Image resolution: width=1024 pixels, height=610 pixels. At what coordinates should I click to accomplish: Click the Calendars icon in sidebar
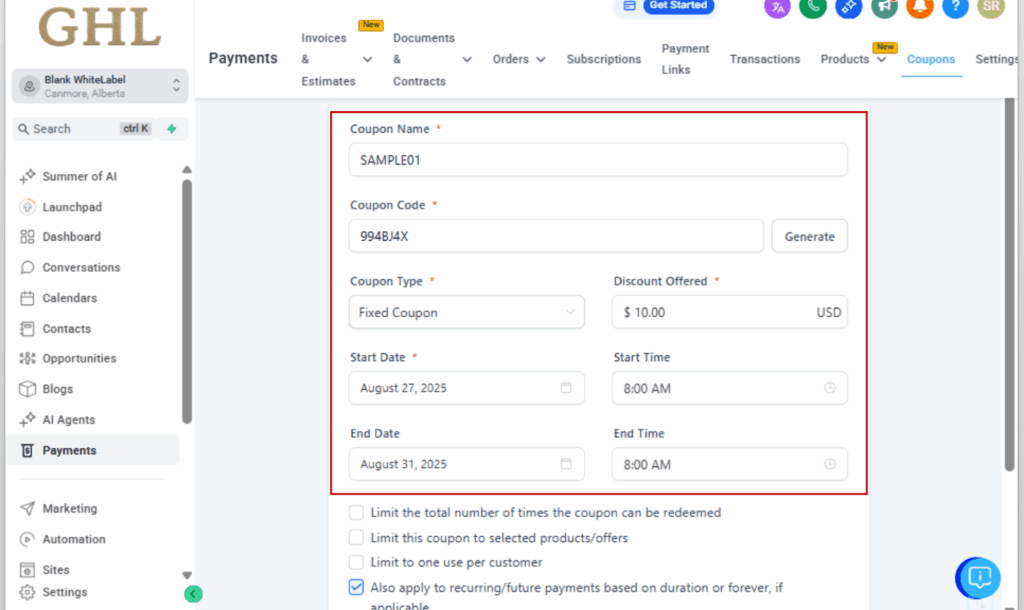[x=27, y=298]
